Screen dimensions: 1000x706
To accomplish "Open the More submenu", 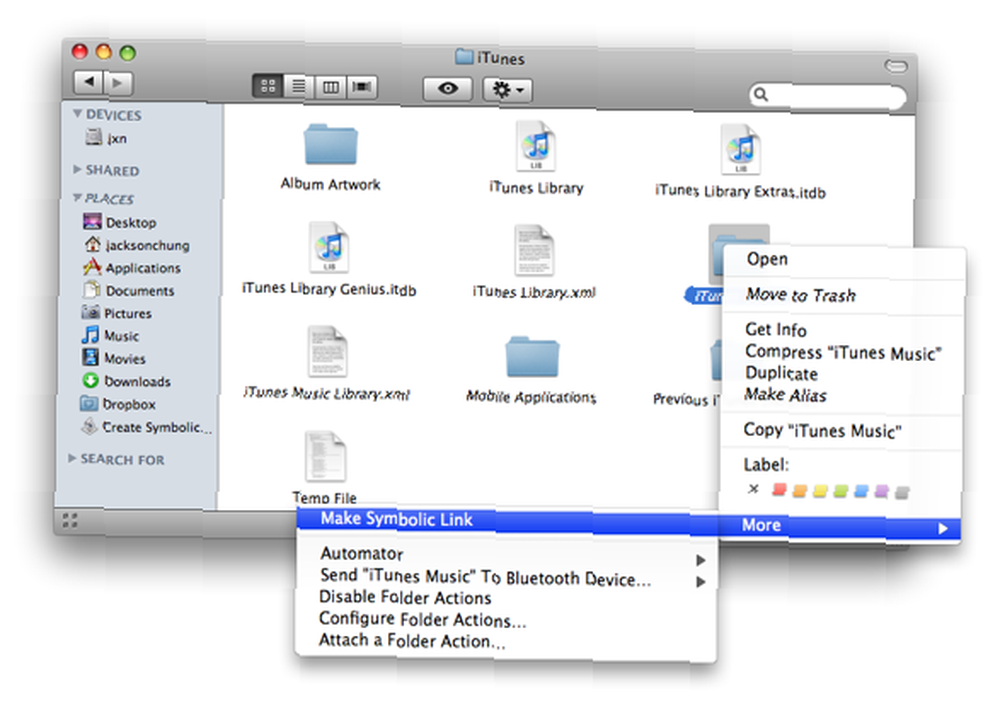I will click(x=841, y=527).
